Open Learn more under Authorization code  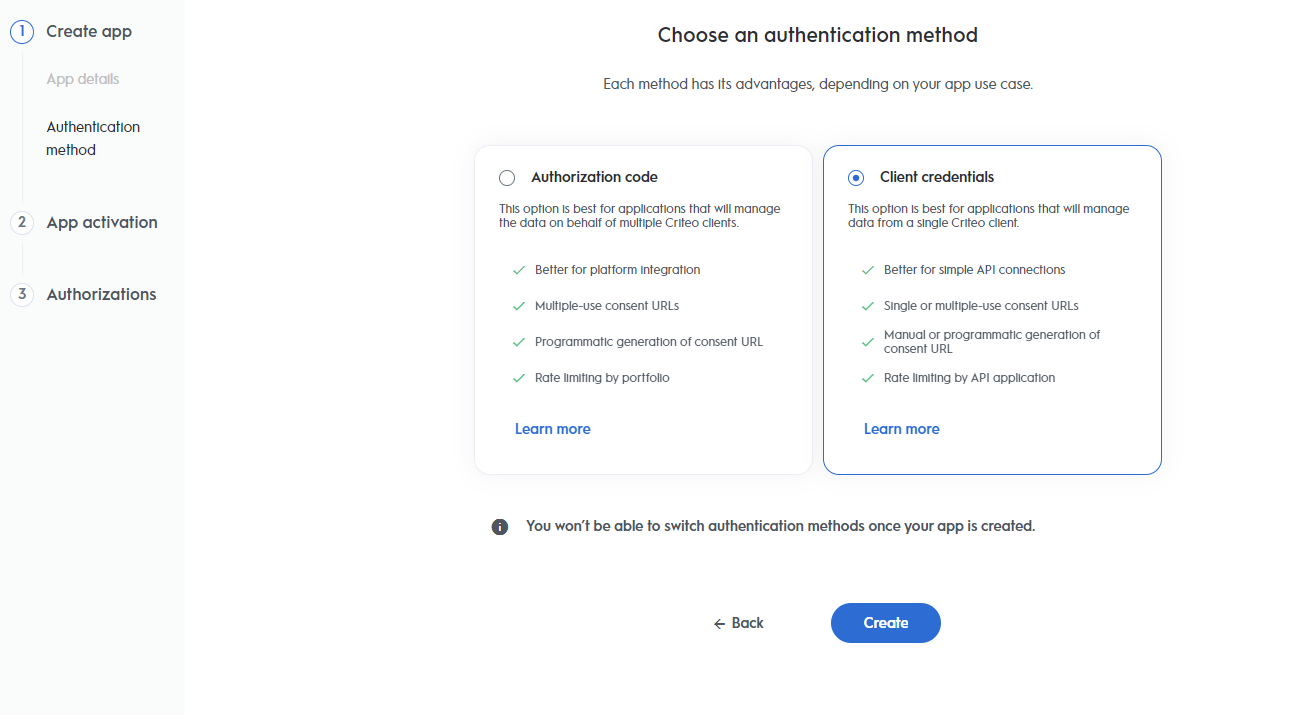(x=553, y=429)
